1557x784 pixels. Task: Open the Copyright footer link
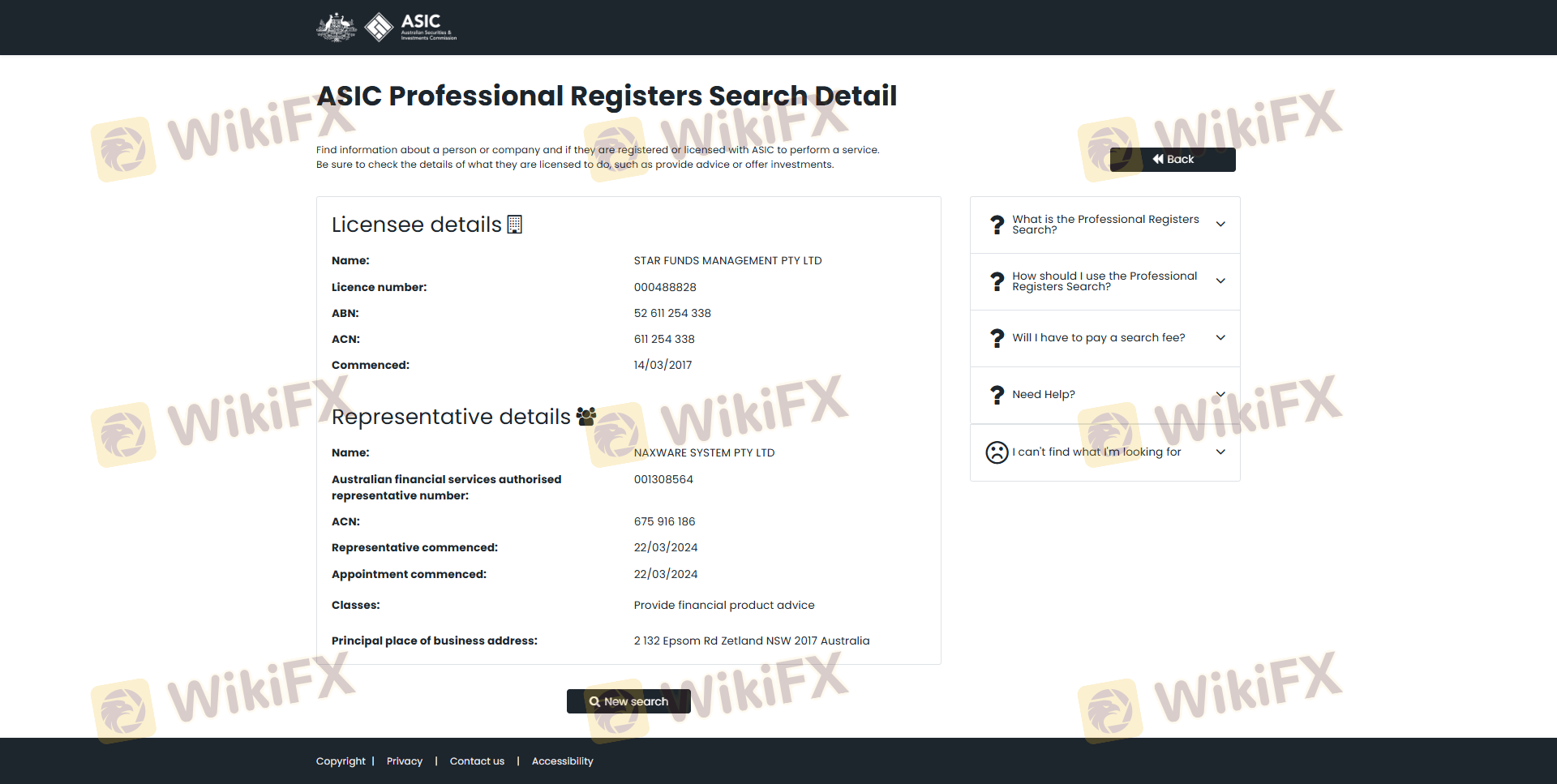pos(341,761)
